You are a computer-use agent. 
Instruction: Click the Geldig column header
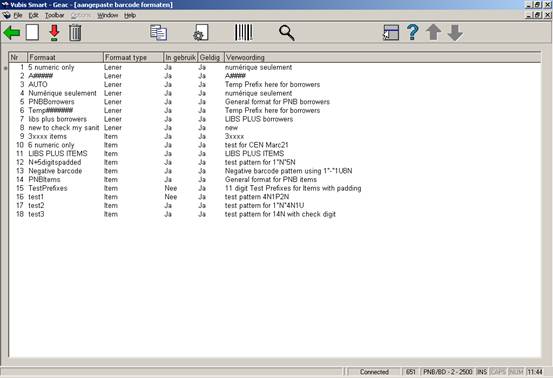(x=211, y=57)
